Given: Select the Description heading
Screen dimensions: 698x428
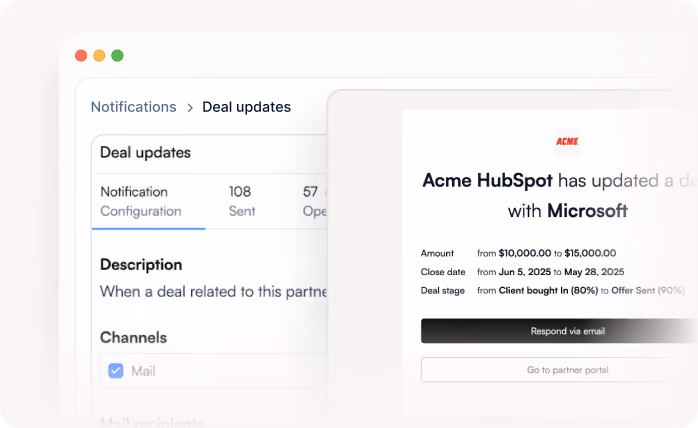Looking at the screenshot, I should point(141,265).
